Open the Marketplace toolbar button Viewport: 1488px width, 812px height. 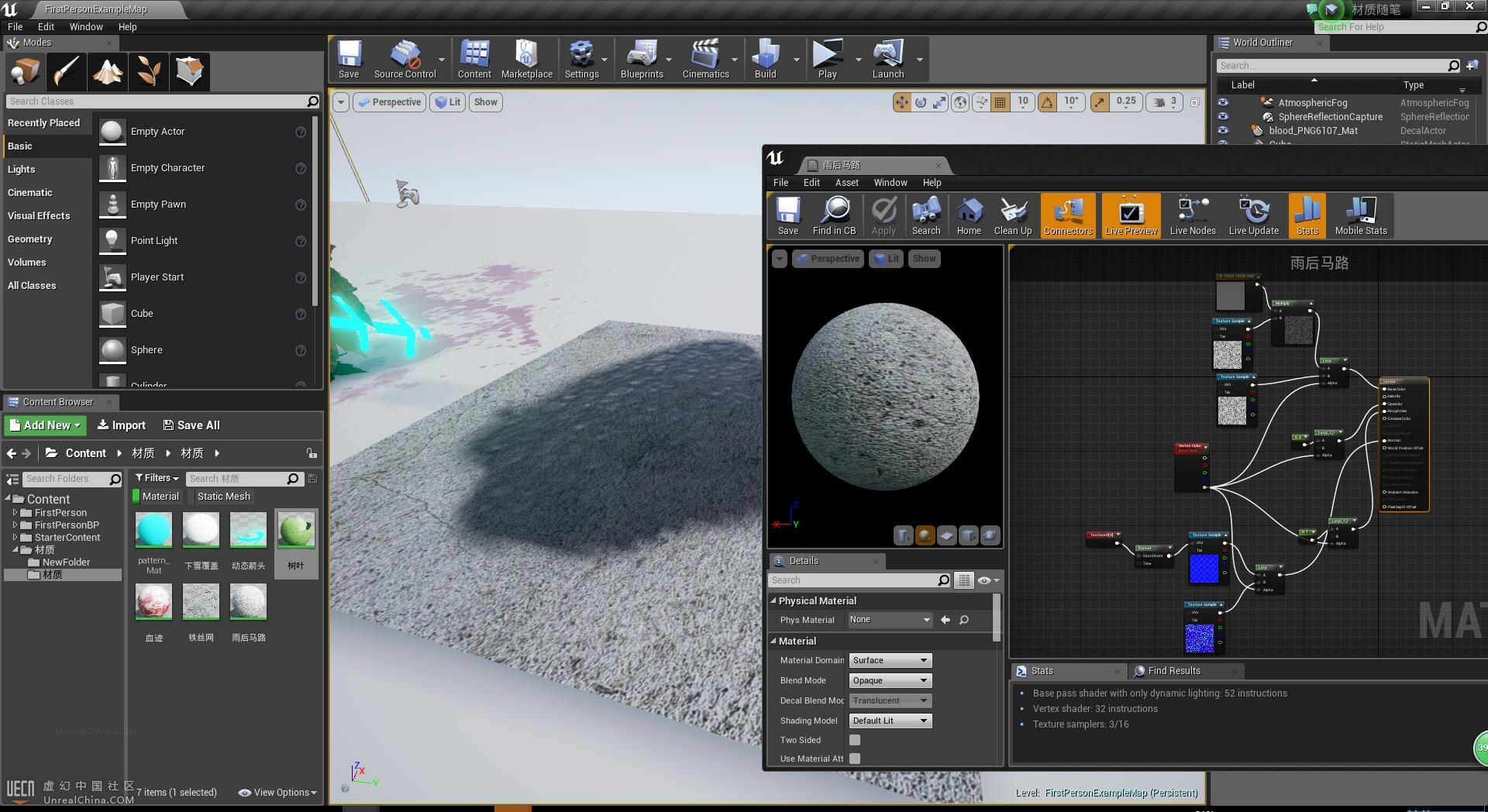527,60
